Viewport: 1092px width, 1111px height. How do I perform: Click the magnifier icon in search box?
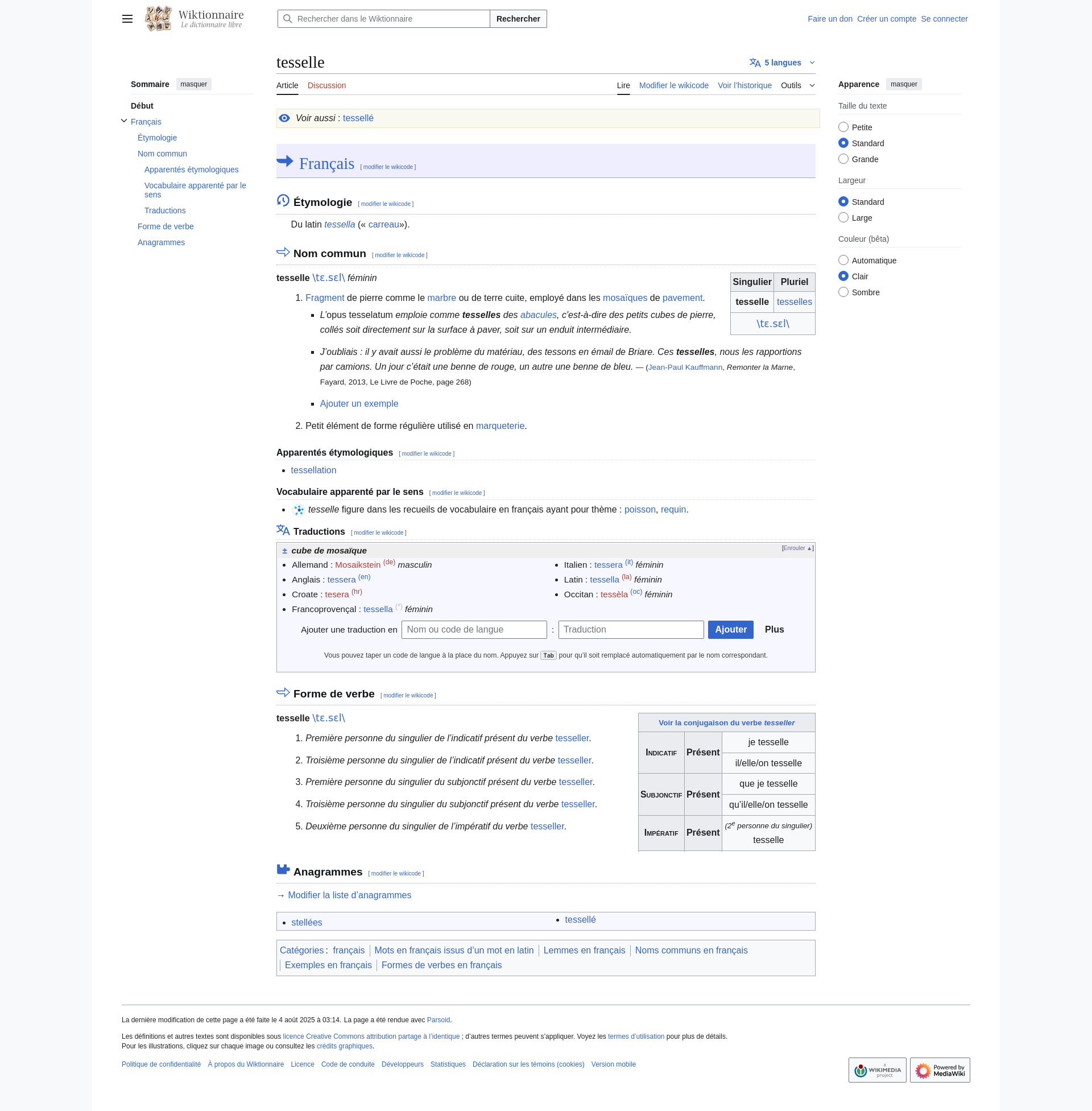pos(288,19)
